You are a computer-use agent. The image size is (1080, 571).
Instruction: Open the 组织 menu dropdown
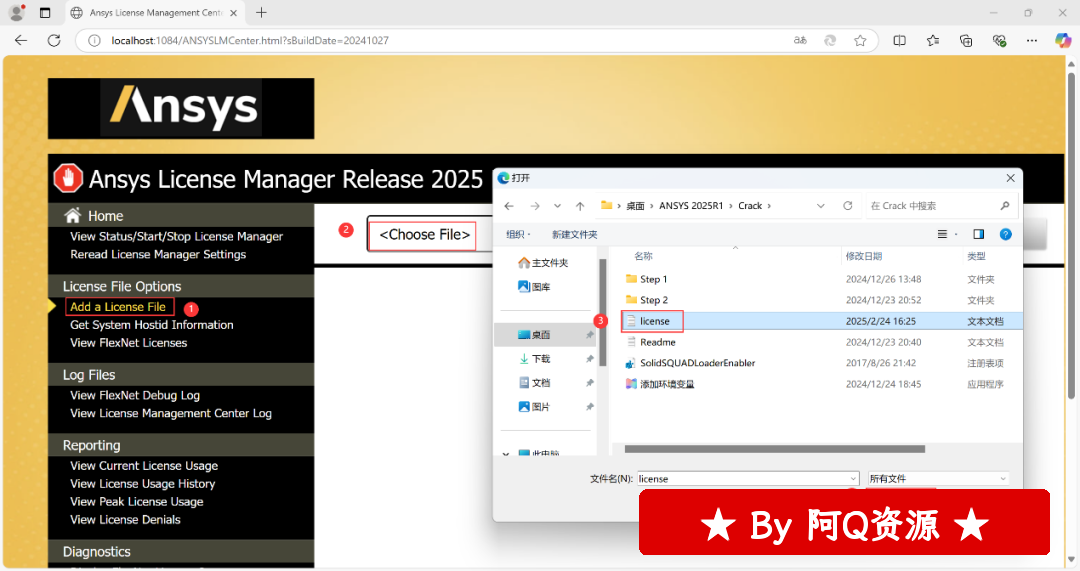[x=519, y=235]
